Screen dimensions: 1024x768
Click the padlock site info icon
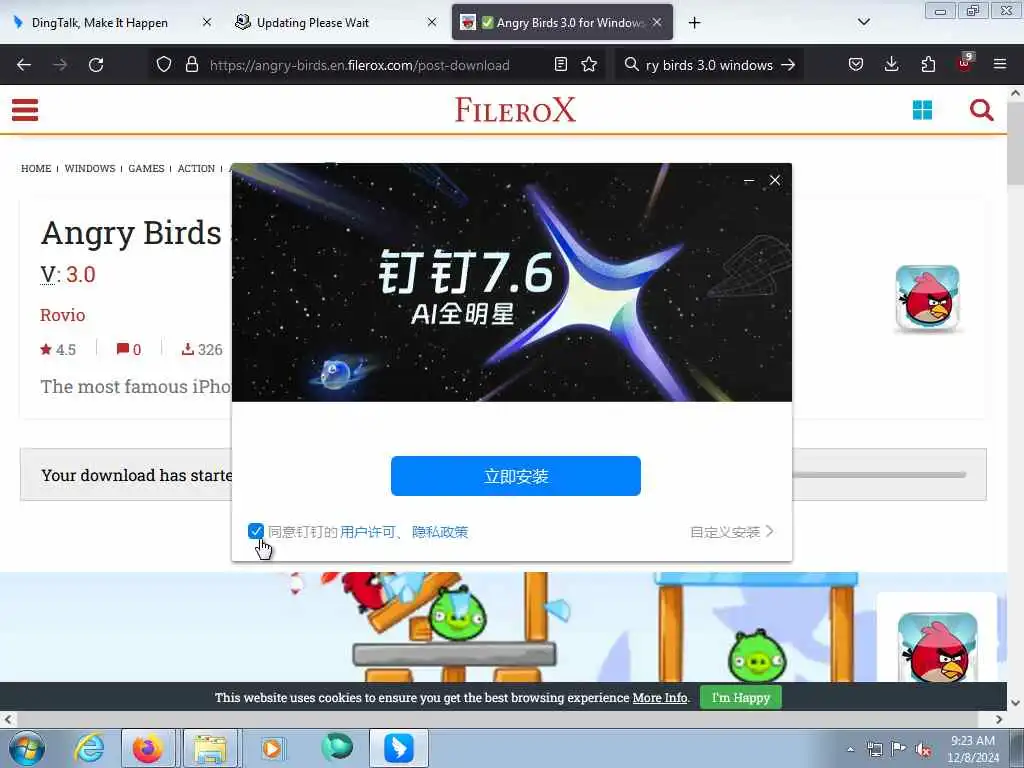tap(192, 65)
